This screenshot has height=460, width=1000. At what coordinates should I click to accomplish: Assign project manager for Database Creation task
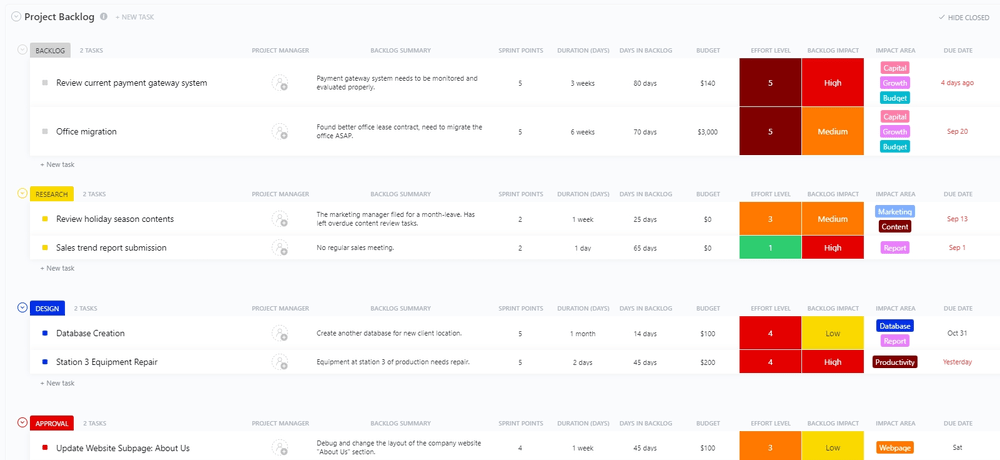tap(280, 333)
